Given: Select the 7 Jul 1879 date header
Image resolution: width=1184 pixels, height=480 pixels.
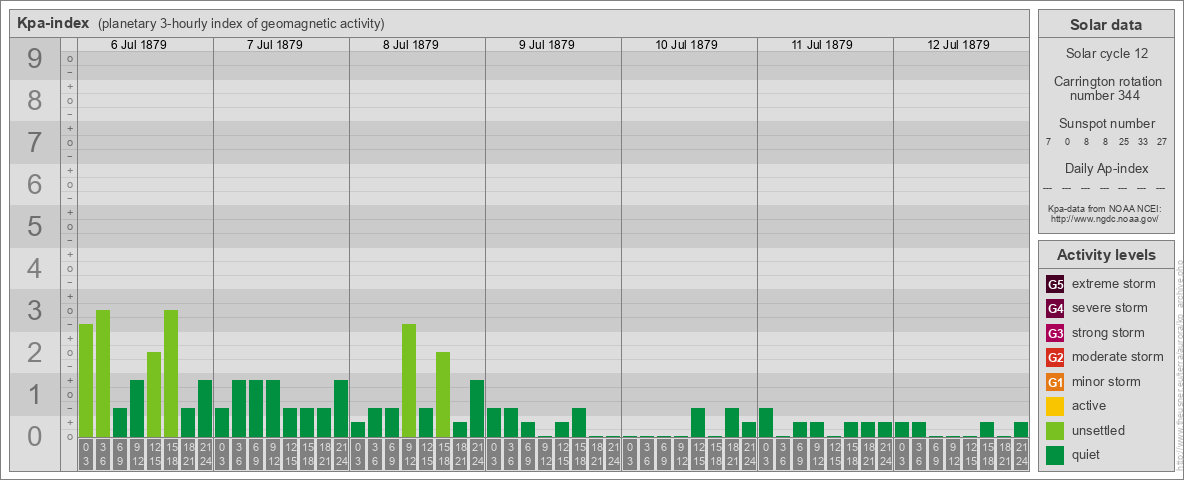Looking at the screenshot, I should (x=275, y=45).
